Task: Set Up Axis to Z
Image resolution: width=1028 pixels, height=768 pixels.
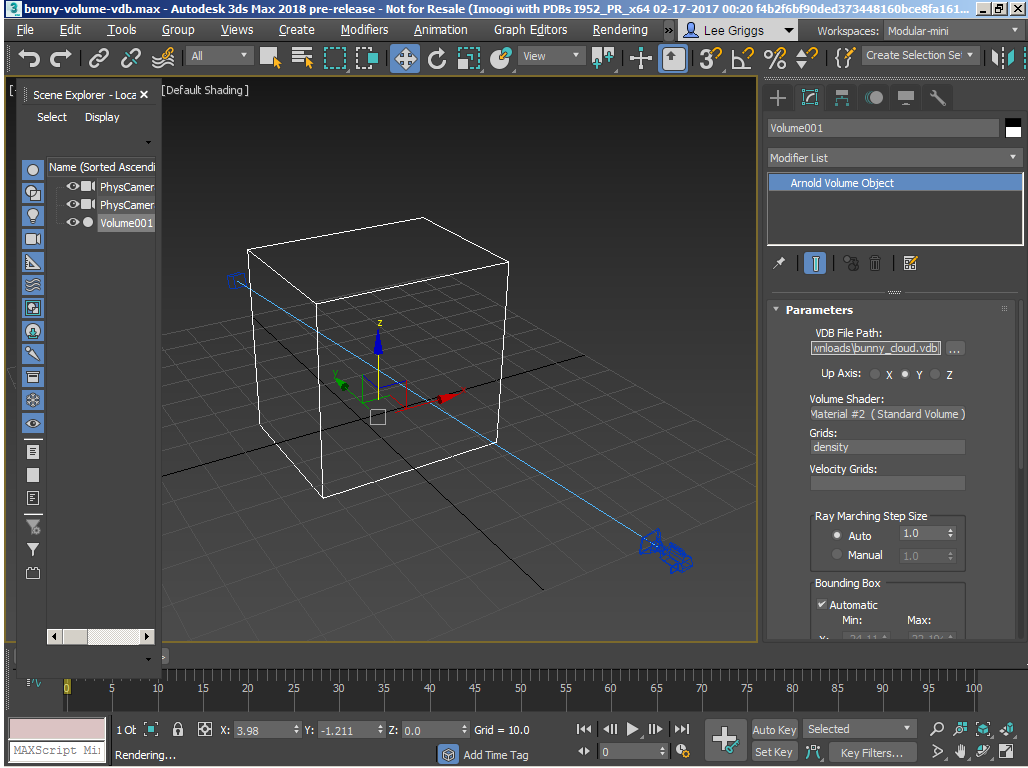Action: point(935,374)
